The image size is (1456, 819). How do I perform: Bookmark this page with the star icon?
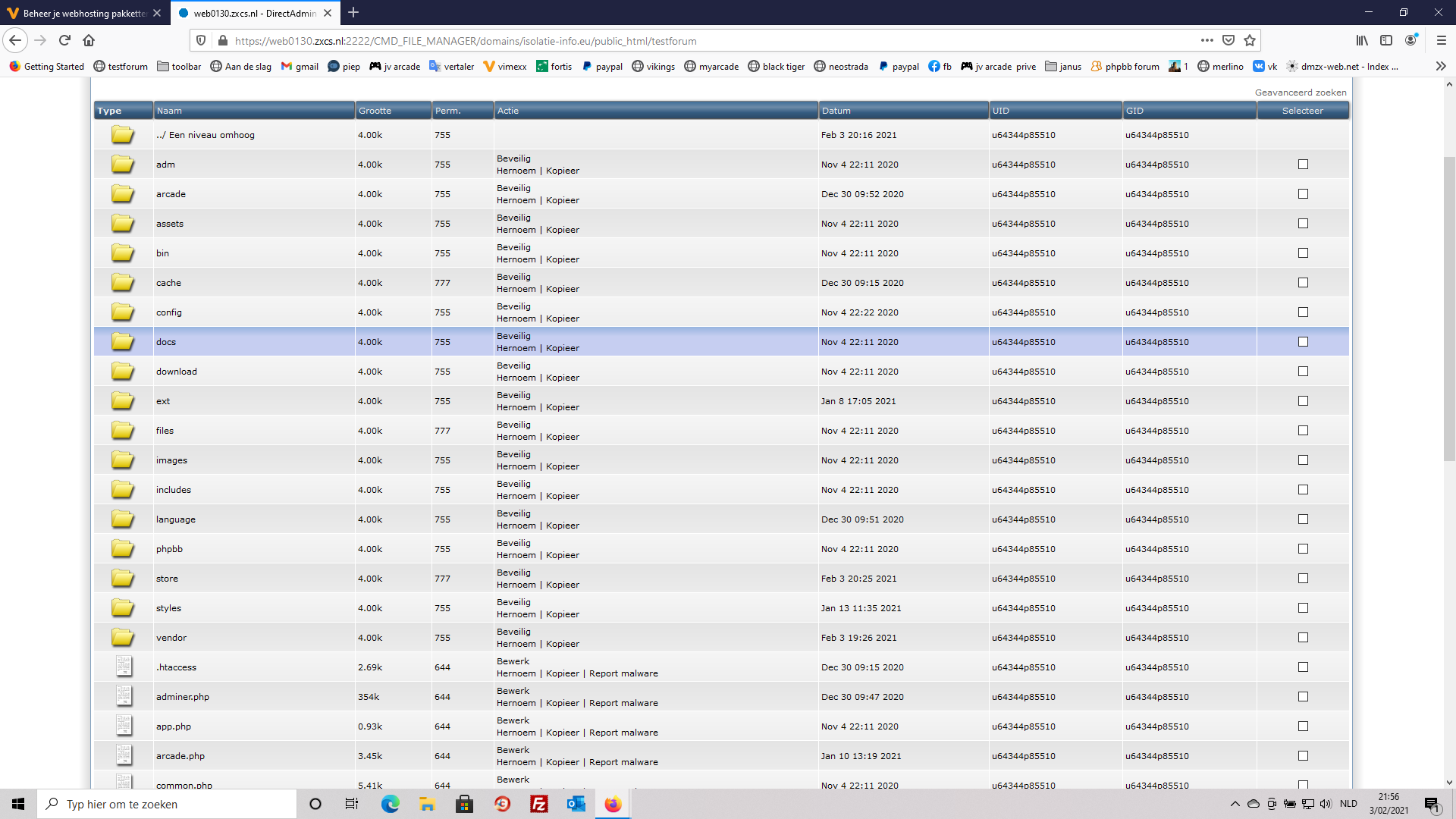[x=1250, y=40]
